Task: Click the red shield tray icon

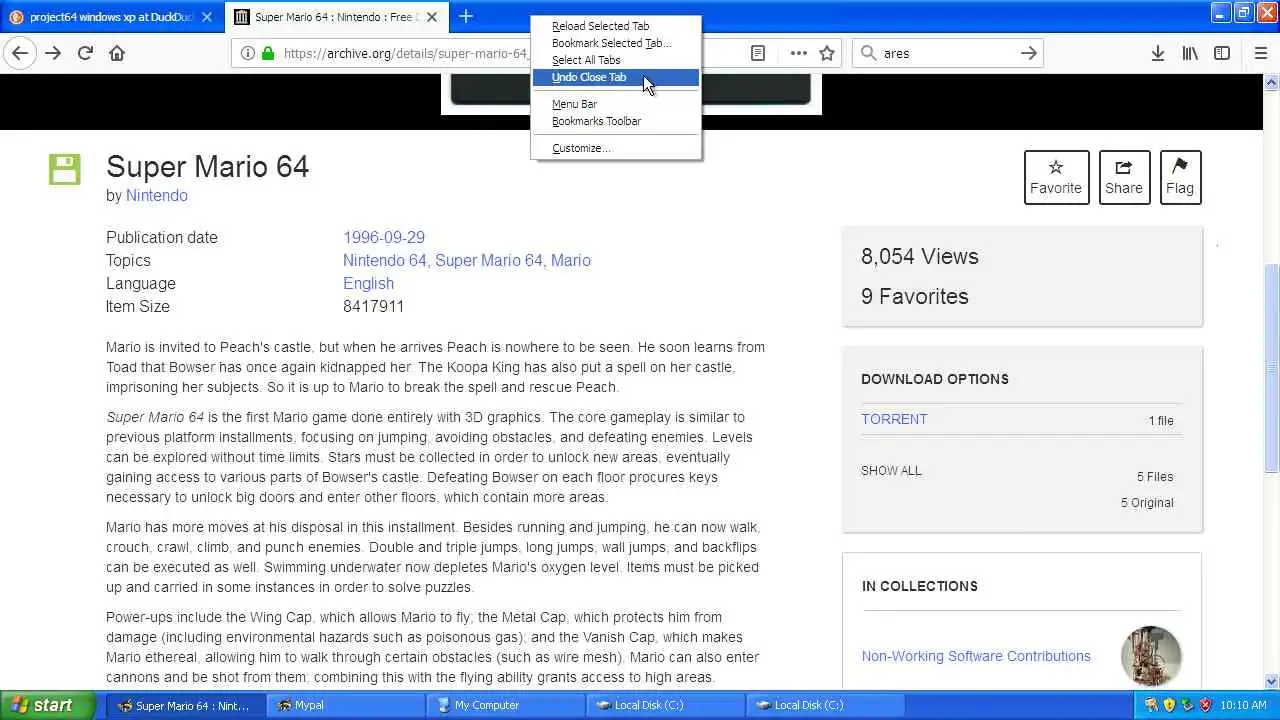Action: coord(1207,705)
